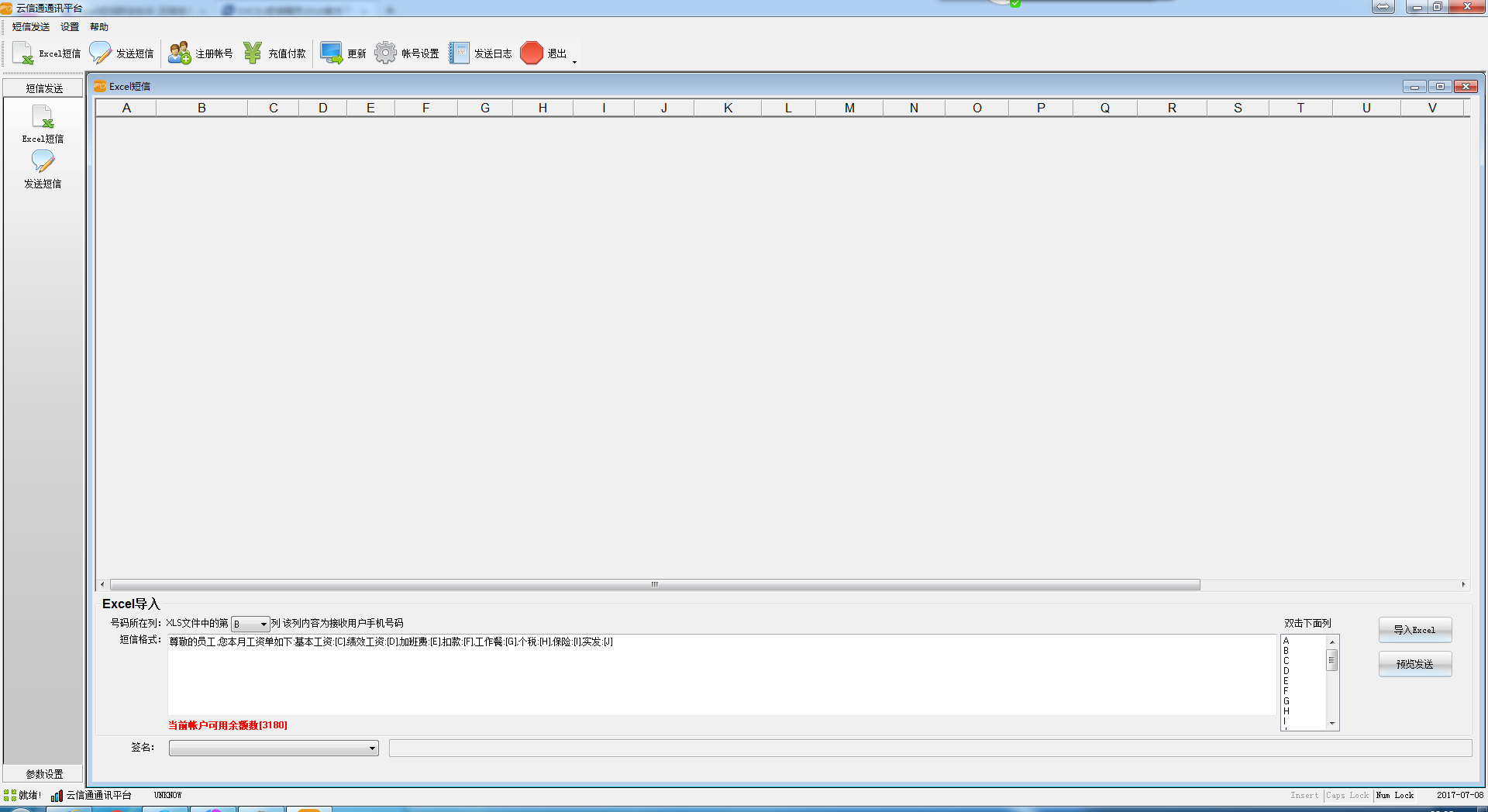Select item G in the 双击下面列 list

click(x=1286, y=701)
